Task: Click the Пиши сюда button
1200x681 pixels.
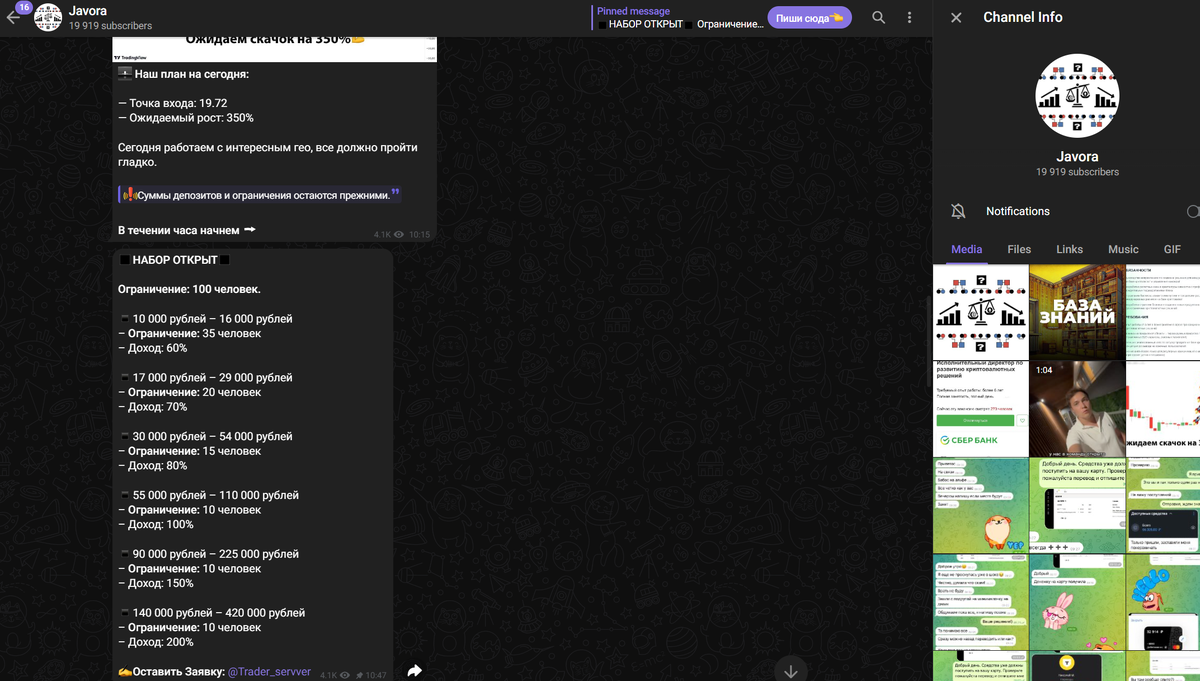Action: point(809,18)
